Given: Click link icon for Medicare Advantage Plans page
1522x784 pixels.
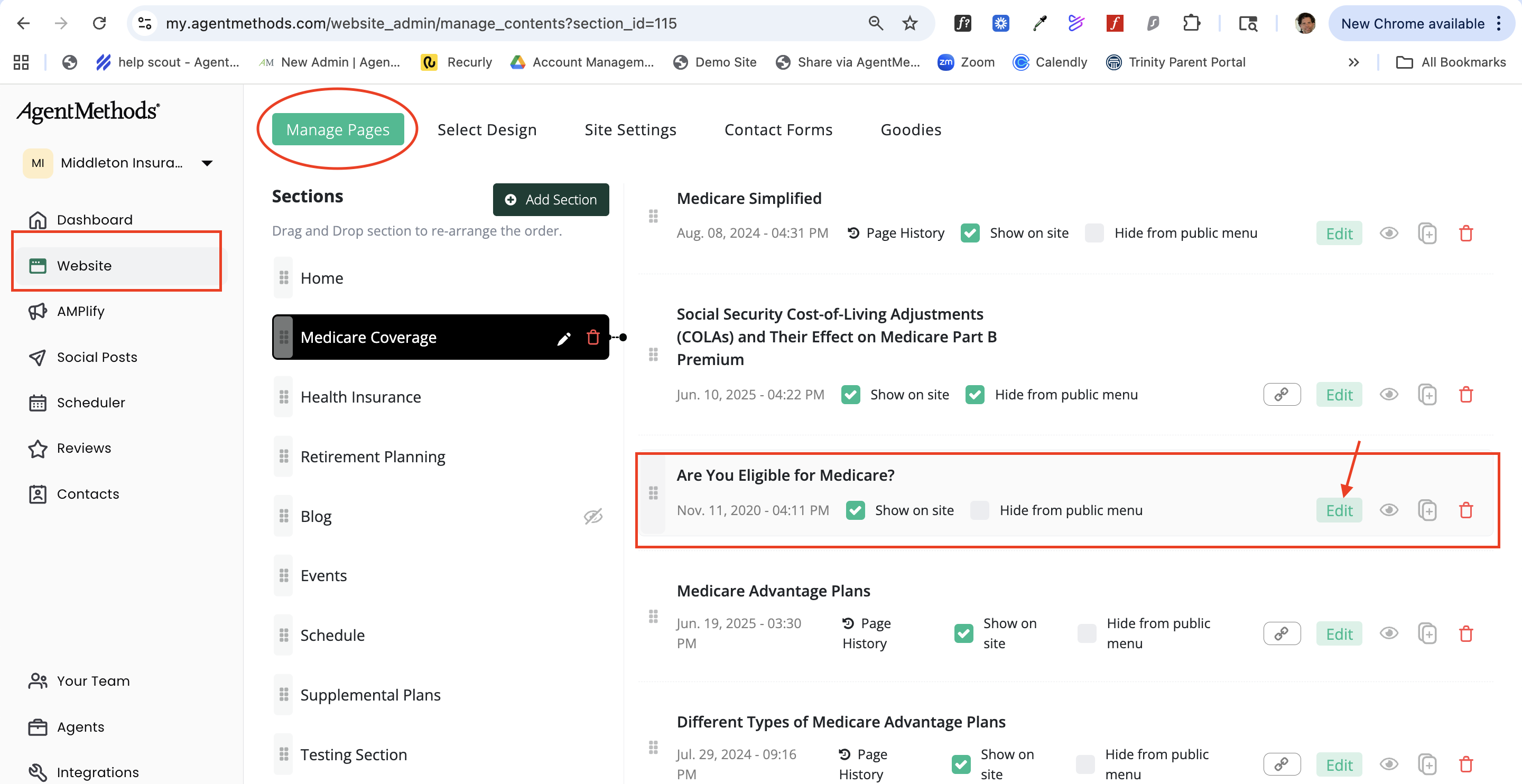Looking at the screenshot, I should 1282,634.
